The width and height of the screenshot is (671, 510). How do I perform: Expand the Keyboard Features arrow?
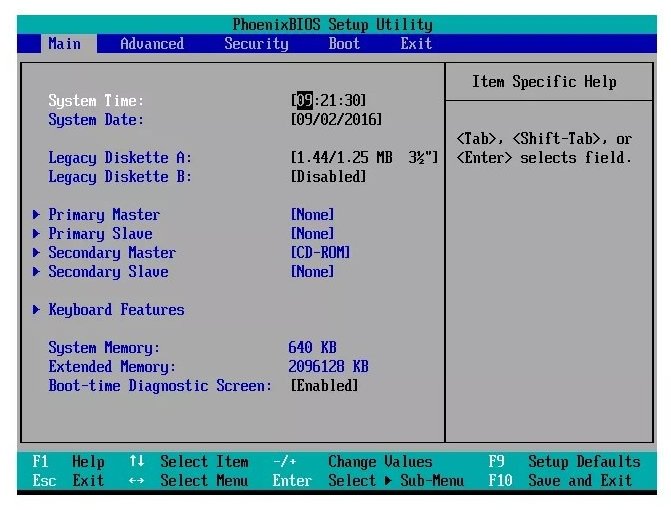[x=36, y=309]
